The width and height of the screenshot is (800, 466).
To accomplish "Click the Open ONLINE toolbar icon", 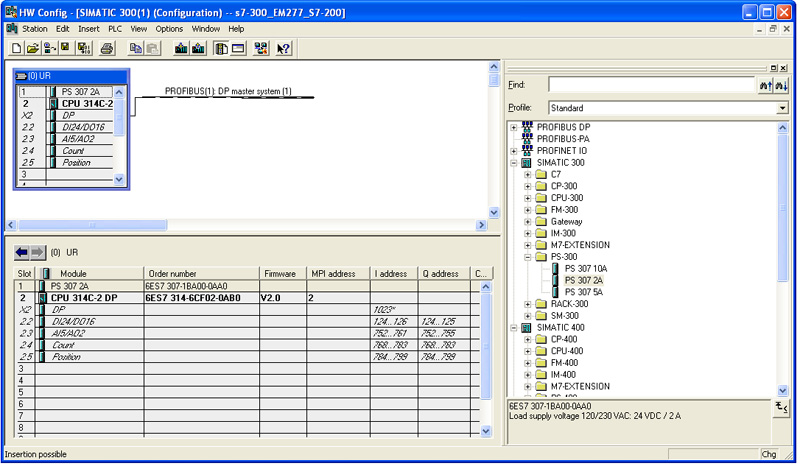I will point(49,48).
